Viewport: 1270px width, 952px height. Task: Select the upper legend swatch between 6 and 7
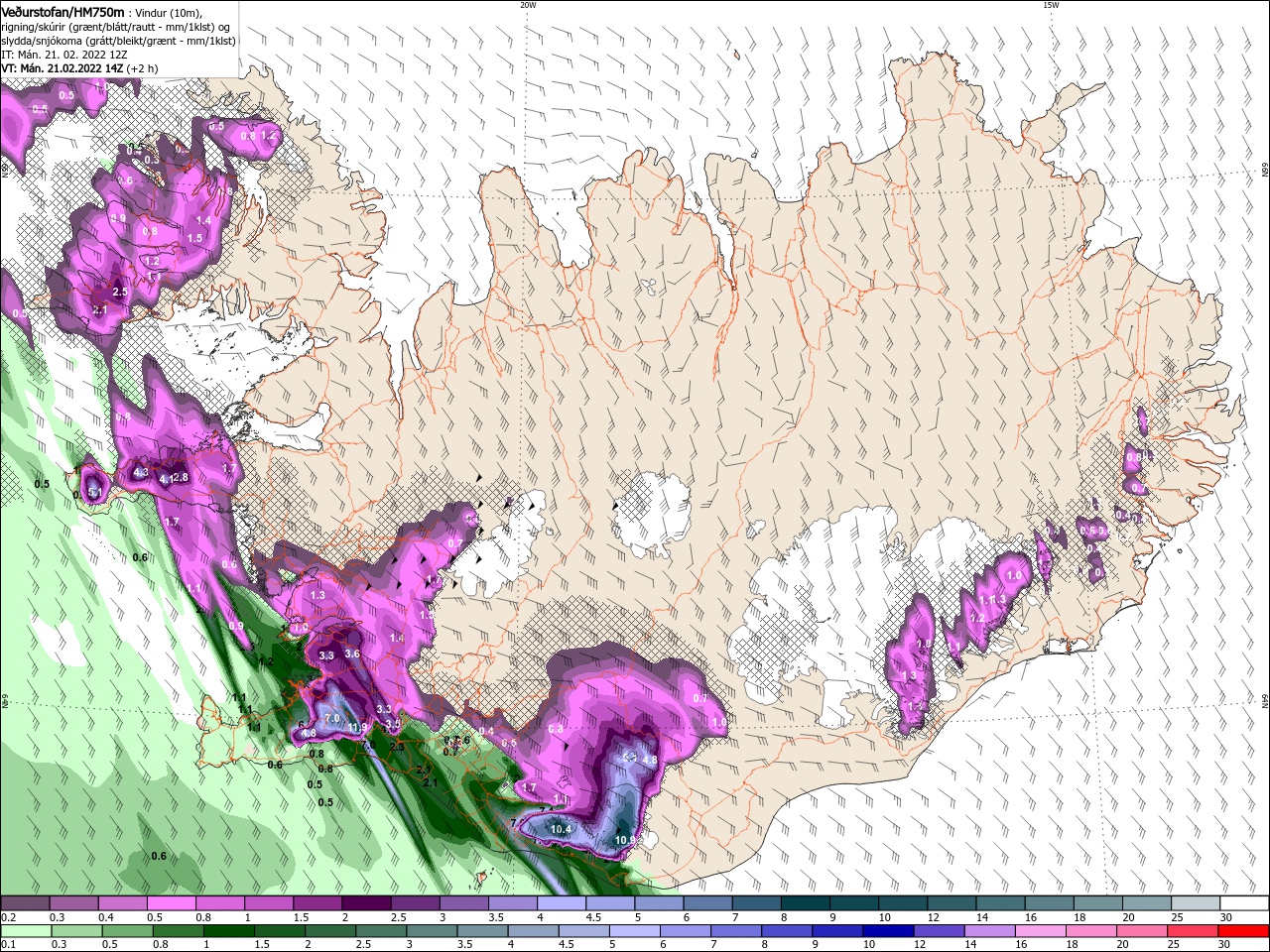point(707,903)
